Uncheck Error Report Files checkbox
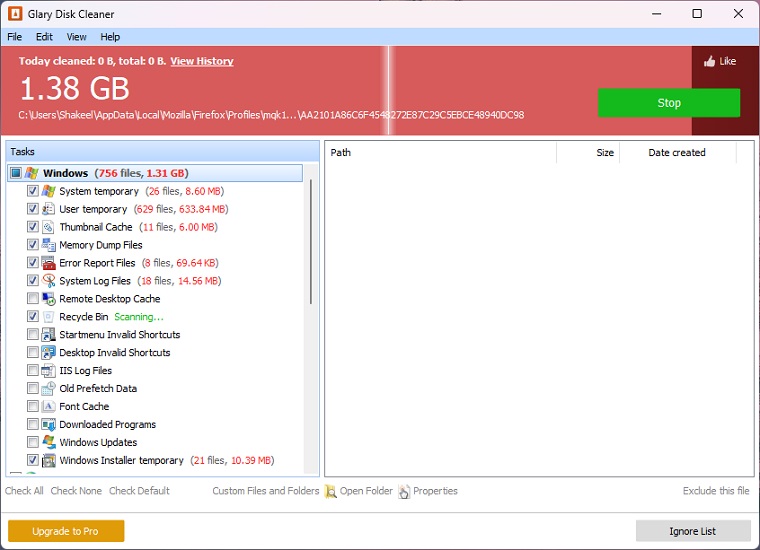The width and height of the screenshot is (760, 550). tap(32, 263)
